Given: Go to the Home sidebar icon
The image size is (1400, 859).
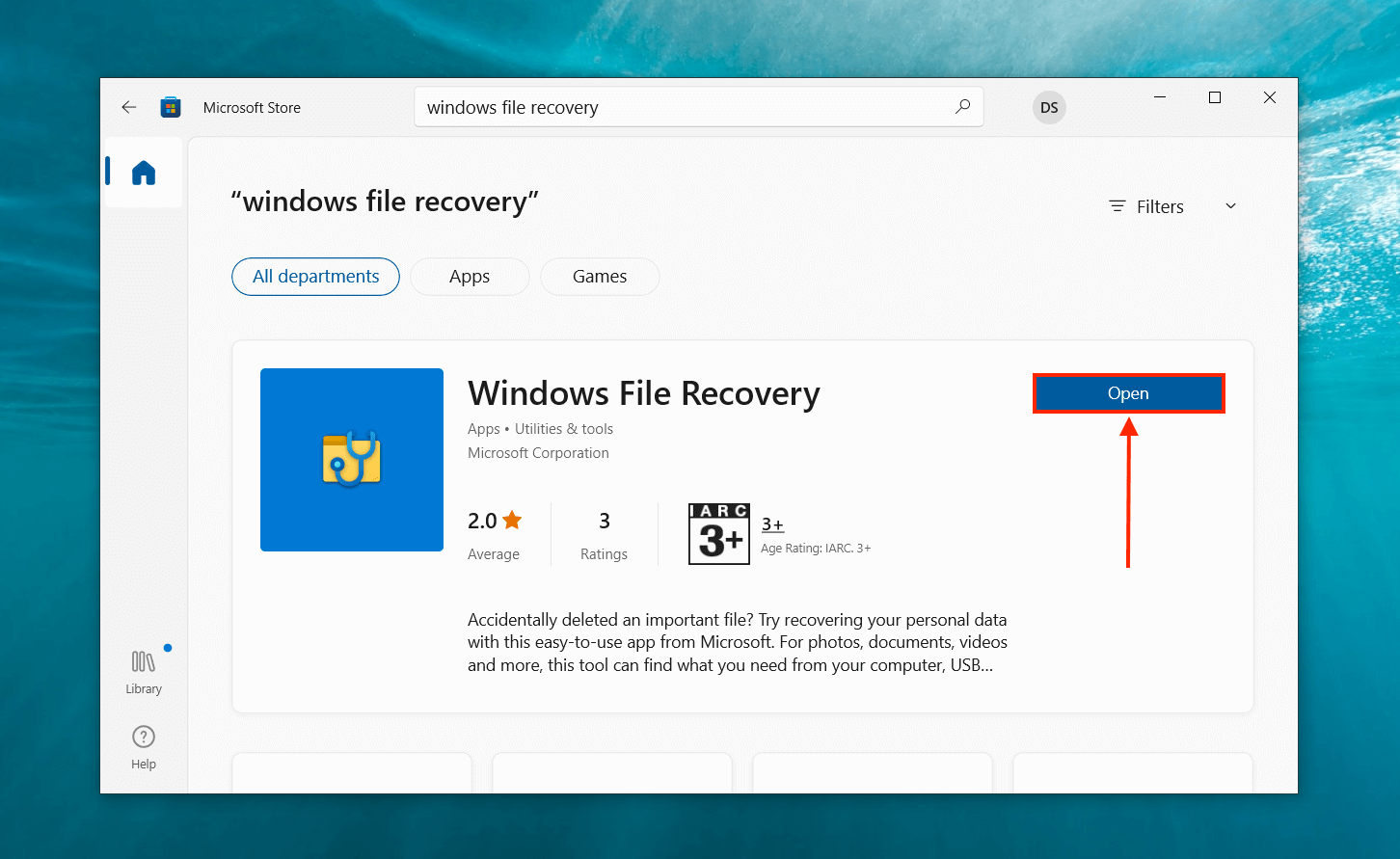Looking at the screenshot, I should click(144, 173).
